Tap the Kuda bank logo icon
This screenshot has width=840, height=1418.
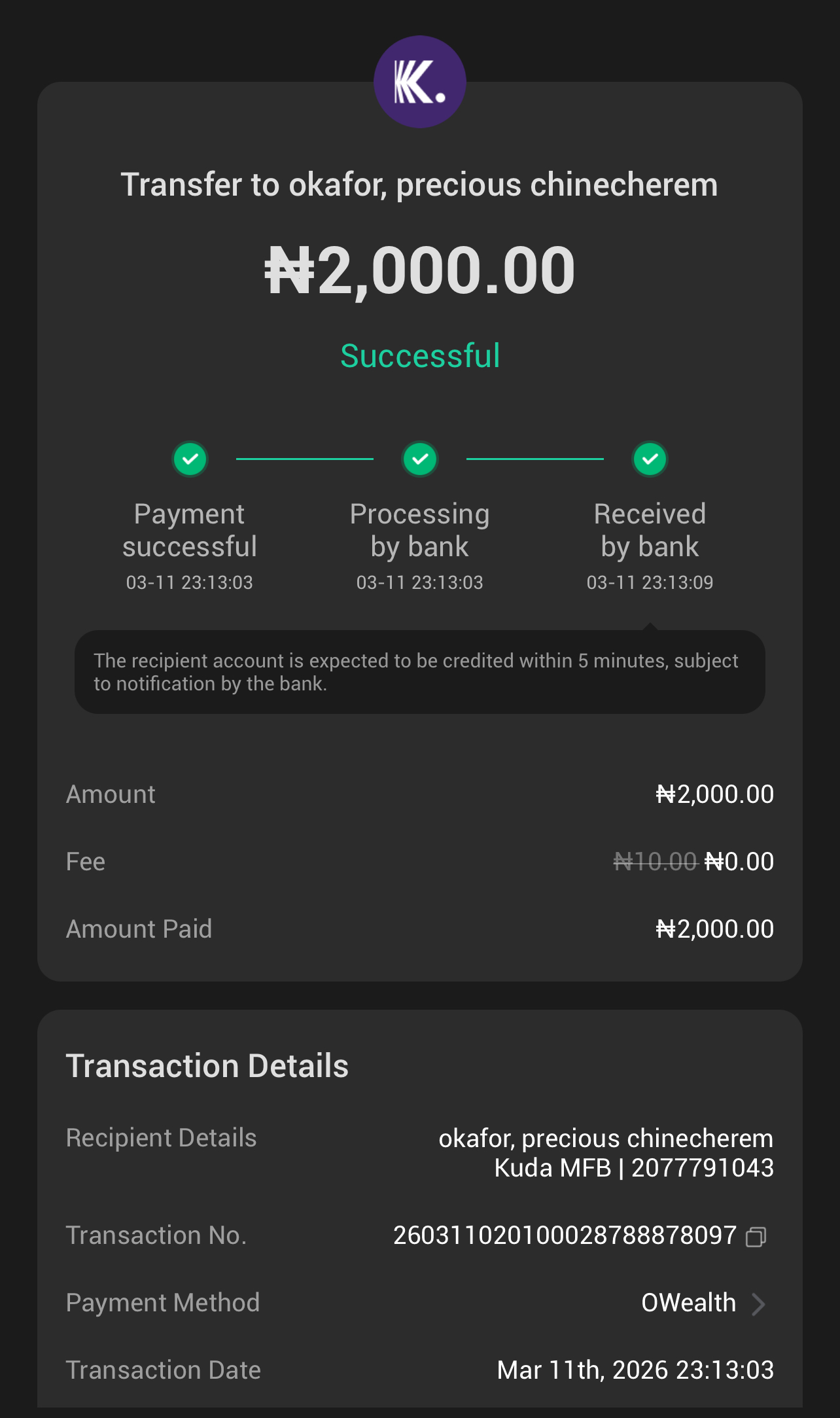coord(419,82)
